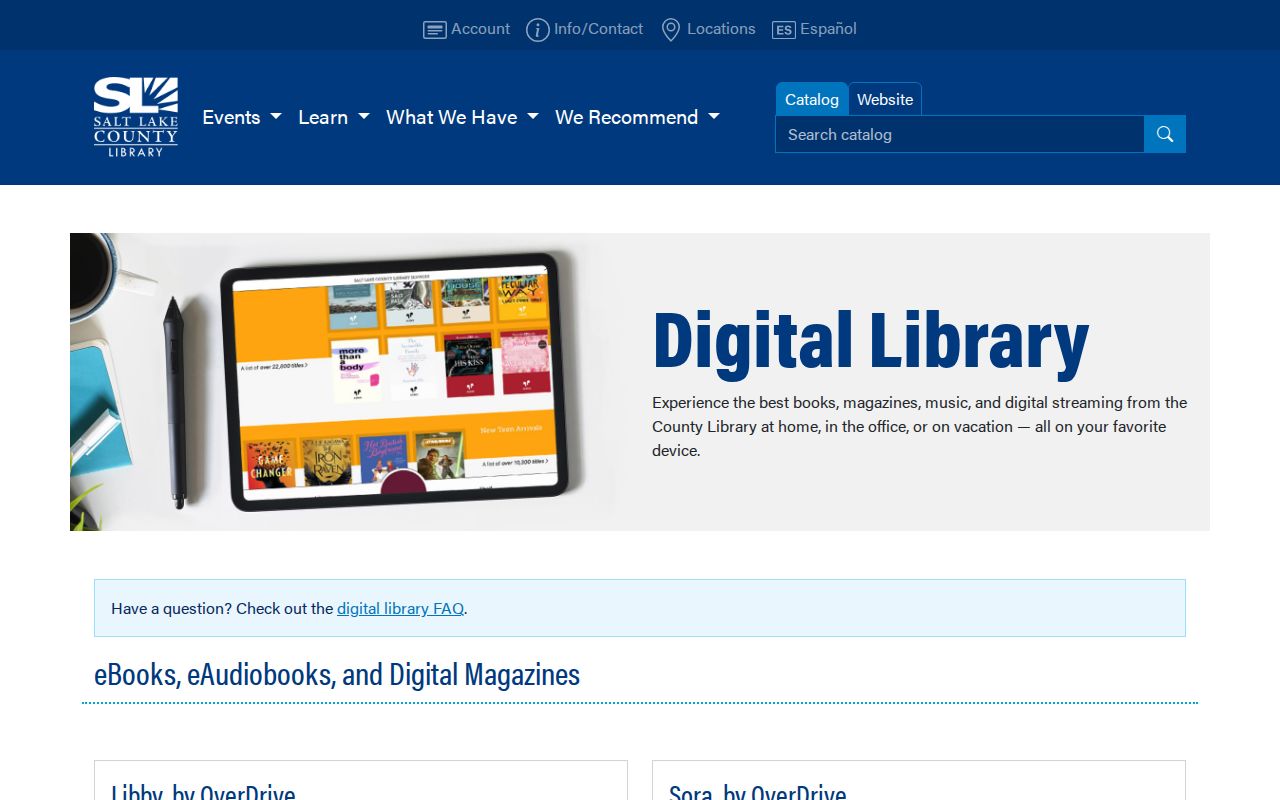
Task: Expand the Learn dropdown menu
Action: pyautogui.click(x=334, y=117)
